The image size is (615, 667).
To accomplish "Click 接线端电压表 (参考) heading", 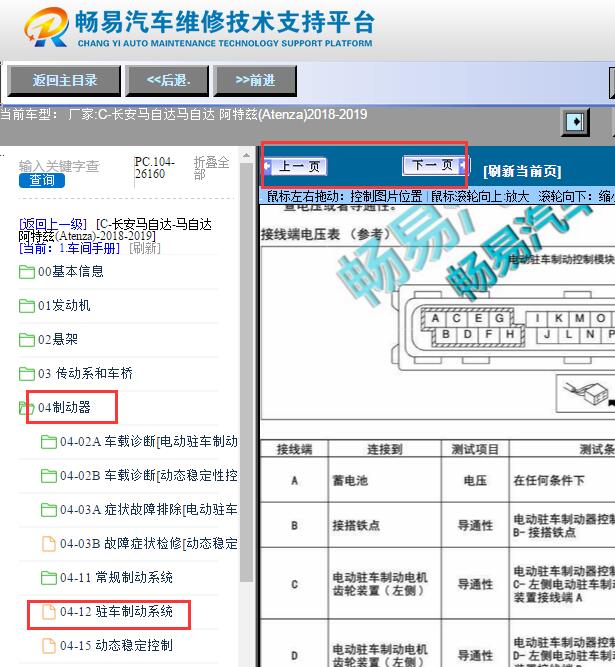I will [x=326, y=234].
